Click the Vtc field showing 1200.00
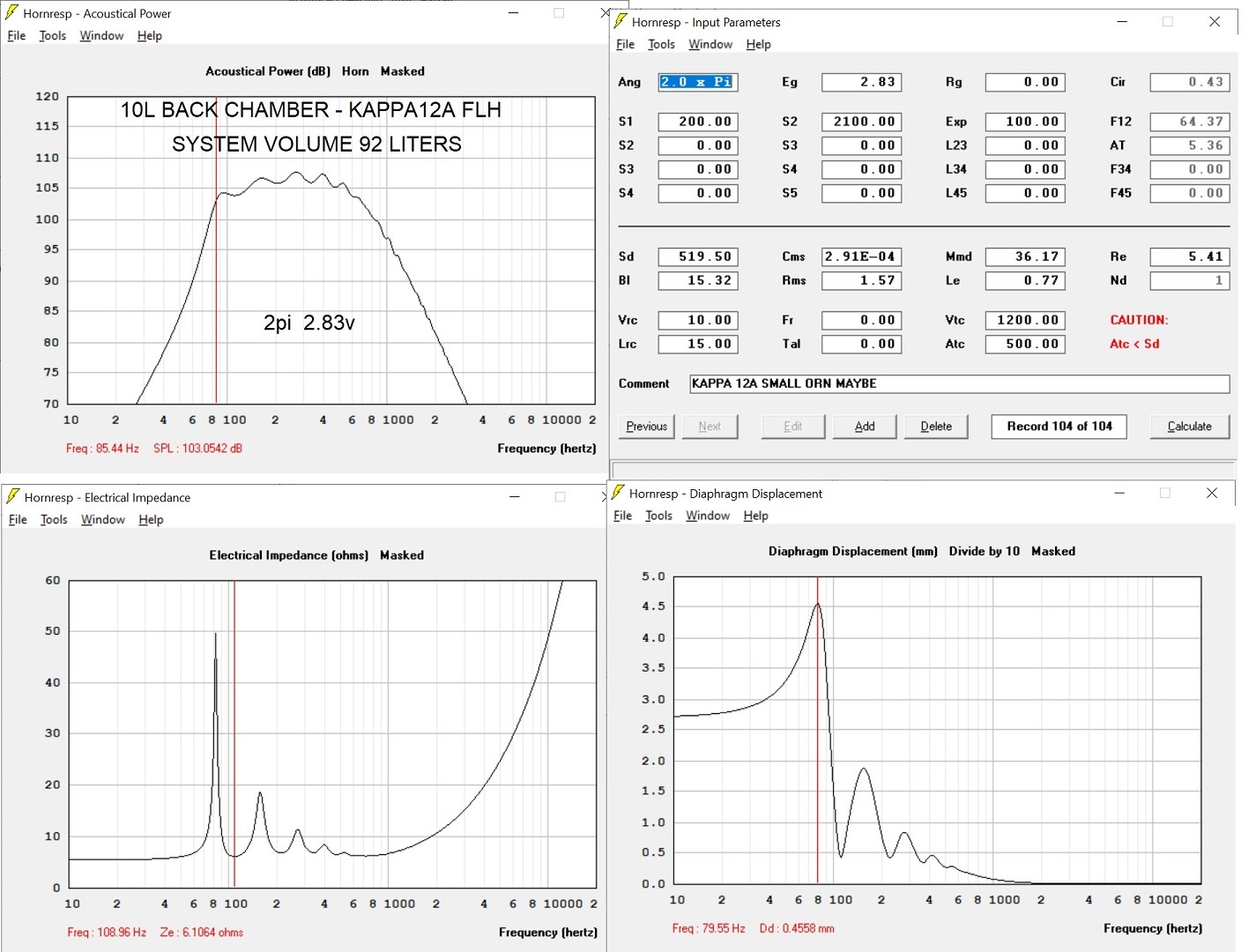The height and width of the screenshot is (952, 1256). pyautogui.click(x=1025, y=320)
